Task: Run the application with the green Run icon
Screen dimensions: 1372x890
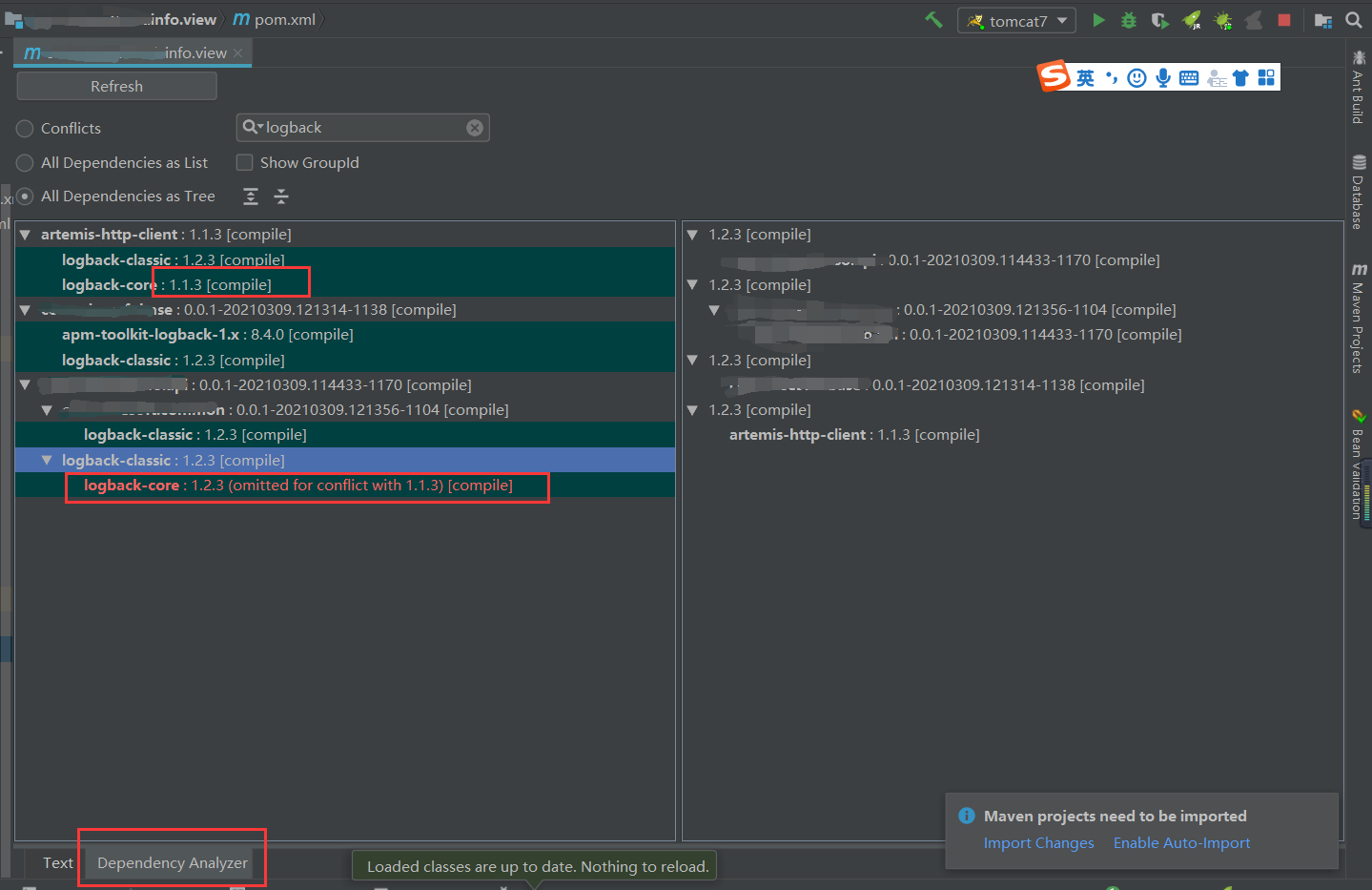Action: (x=1098, y=19)
